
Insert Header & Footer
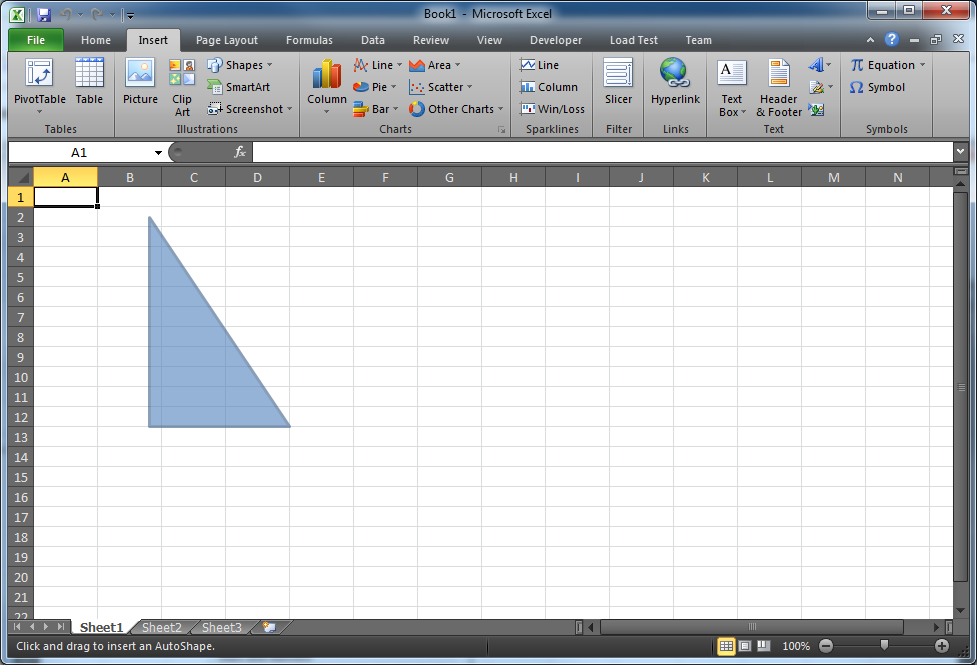click(779, 87)
